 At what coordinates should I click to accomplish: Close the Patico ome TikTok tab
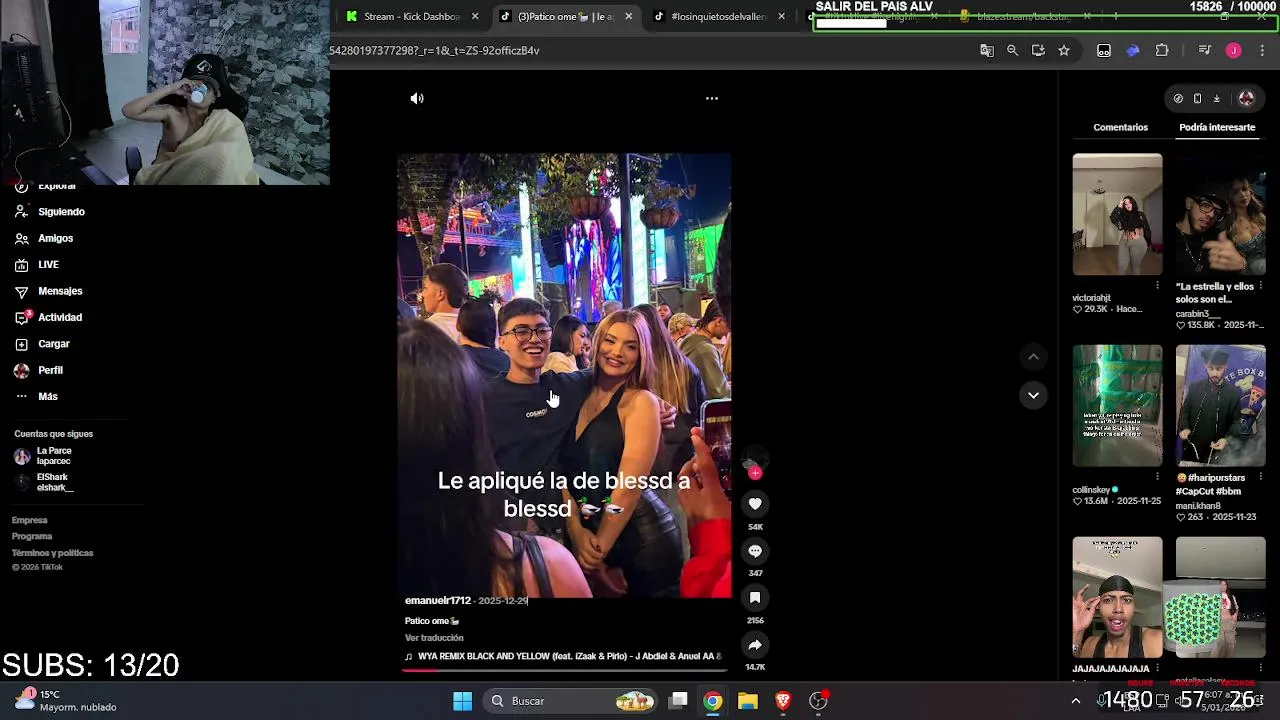(x=628, y=16)
